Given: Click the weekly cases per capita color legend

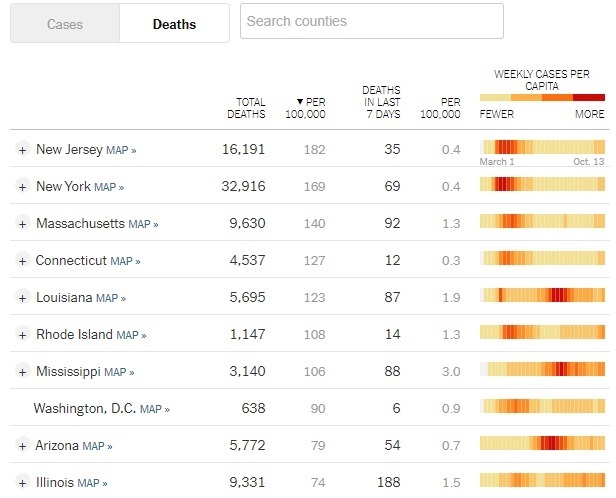Looking at the screenshot, I should point(542,98).
